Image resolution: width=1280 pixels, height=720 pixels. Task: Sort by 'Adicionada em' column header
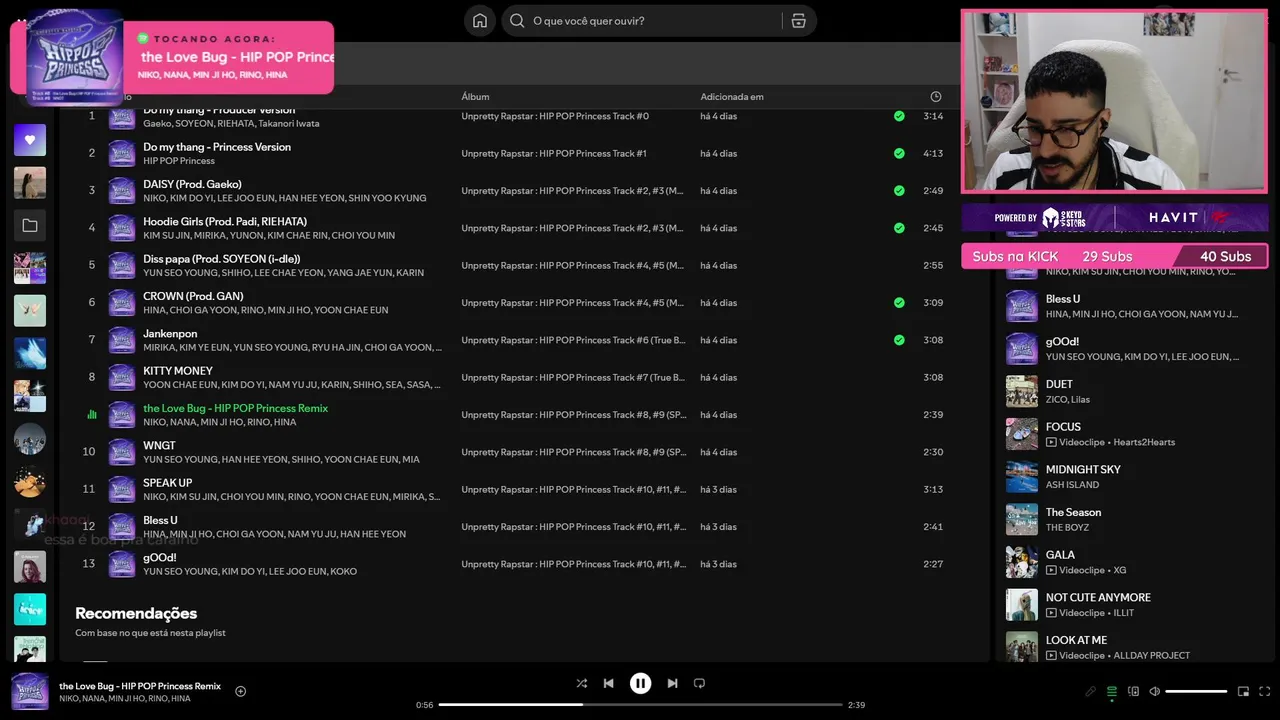pos(732,97)
